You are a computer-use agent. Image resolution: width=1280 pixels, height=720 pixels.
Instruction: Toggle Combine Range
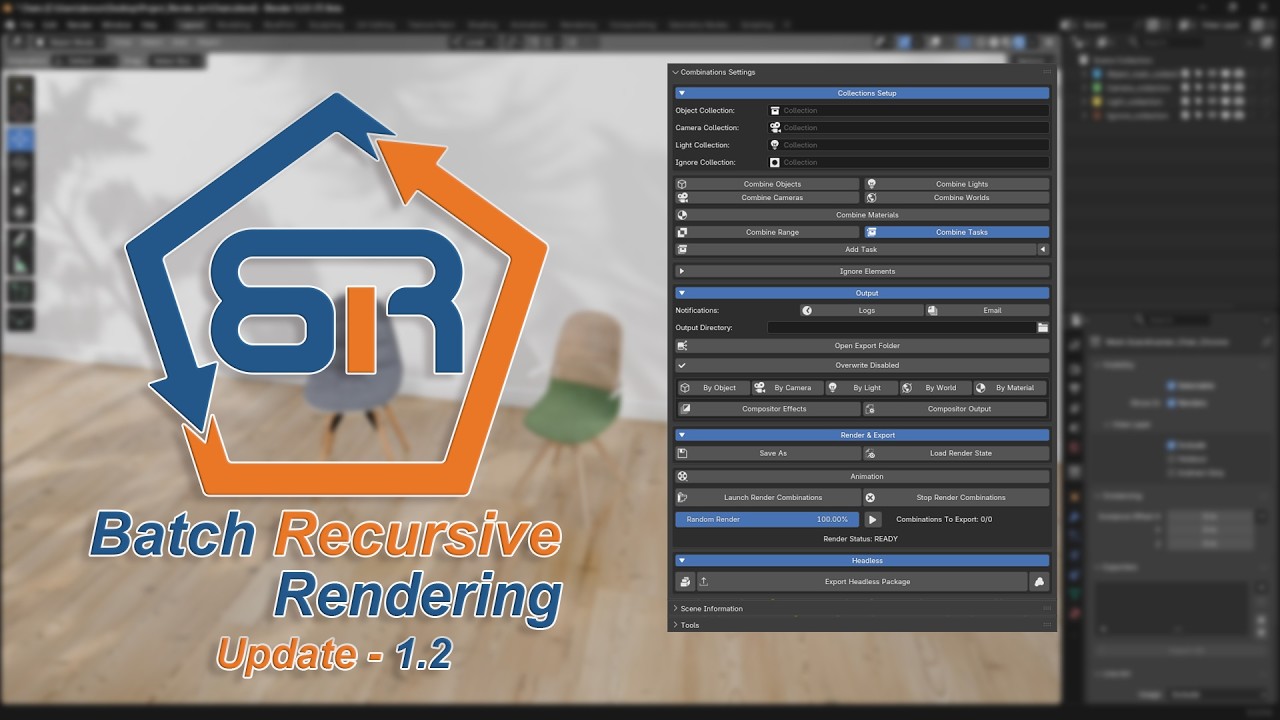pyautogui.click(x=767, y=232)
